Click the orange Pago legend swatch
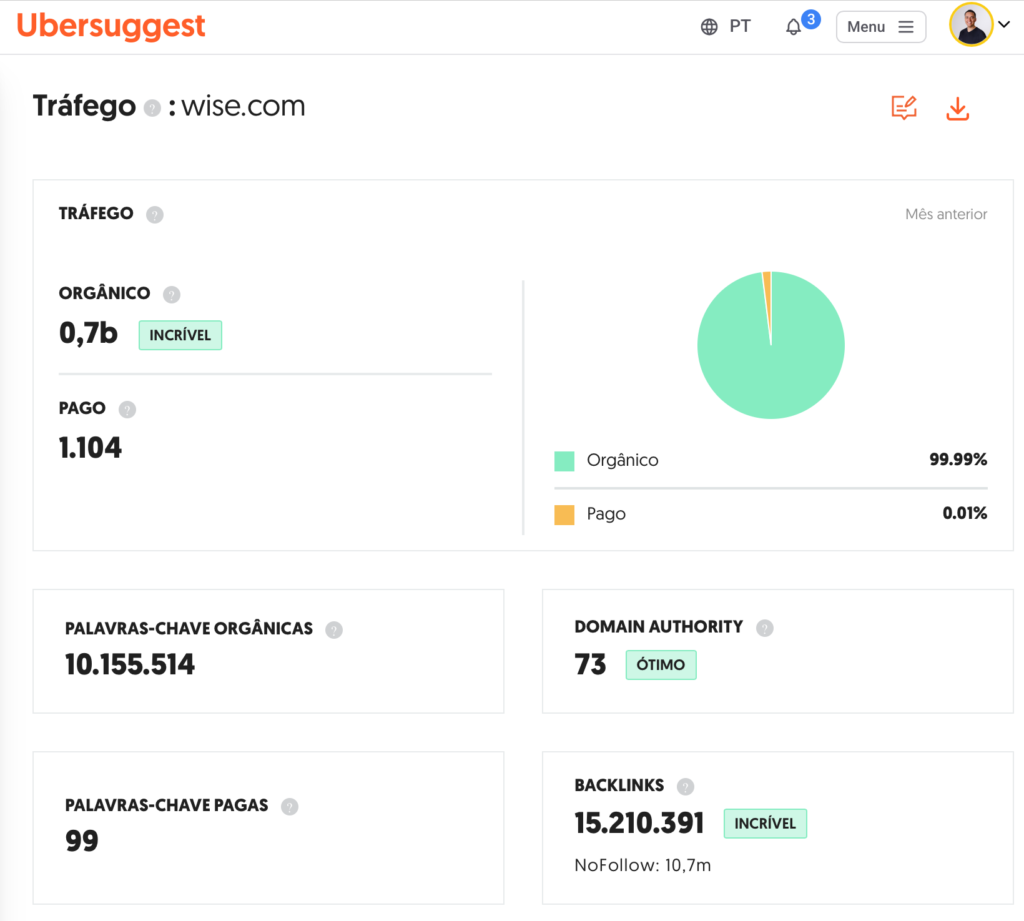The width and height of the screenshot is (1024, 921). tap(564, 515)
